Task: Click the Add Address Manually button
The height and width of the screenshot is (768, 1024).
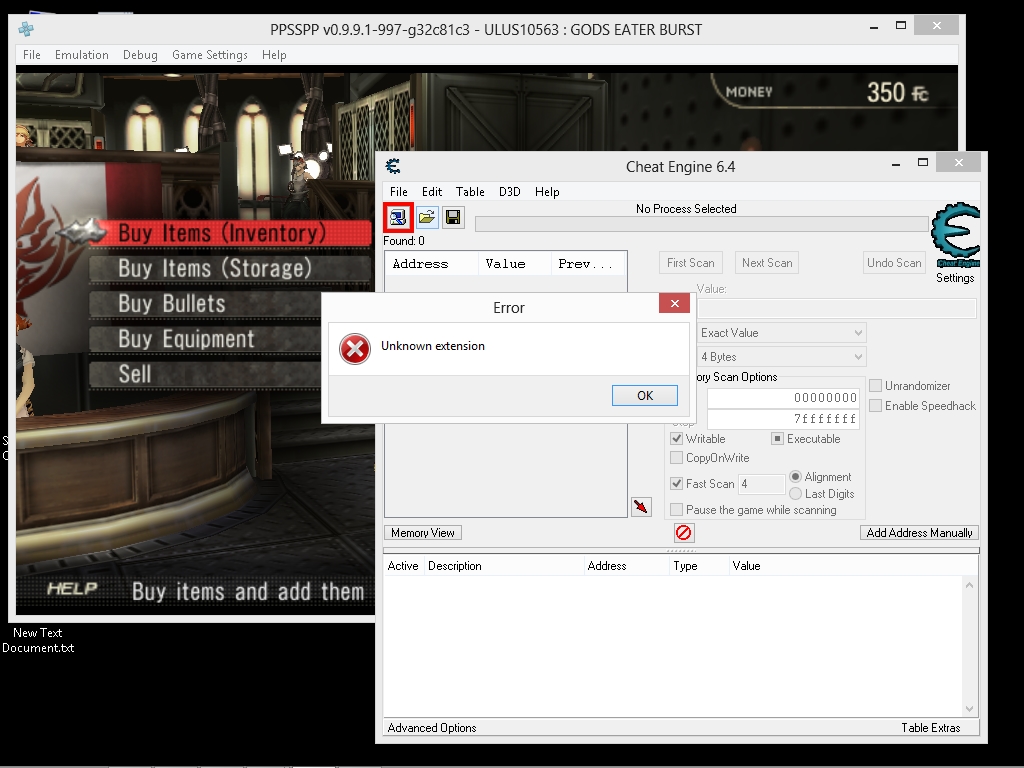Action: click(919, 533)
